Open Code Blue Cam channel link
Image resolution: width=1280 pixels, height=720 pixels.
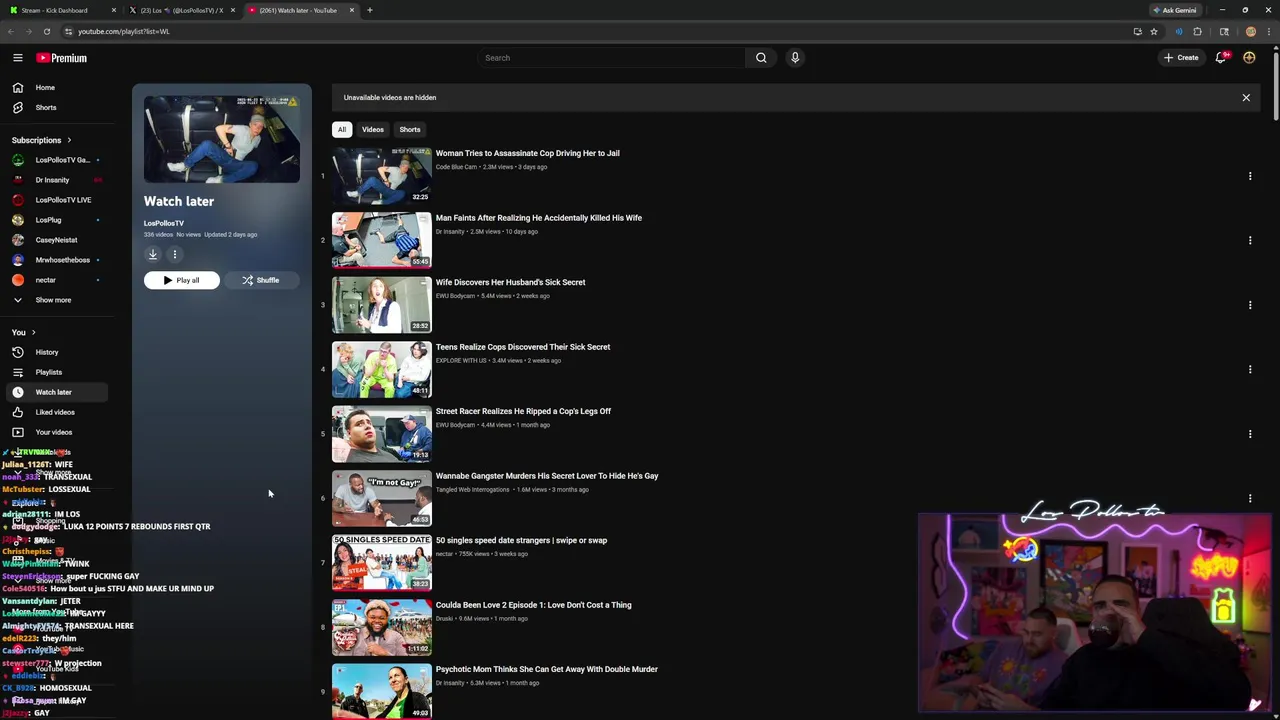pyautogui.click(x=456, y=167)
